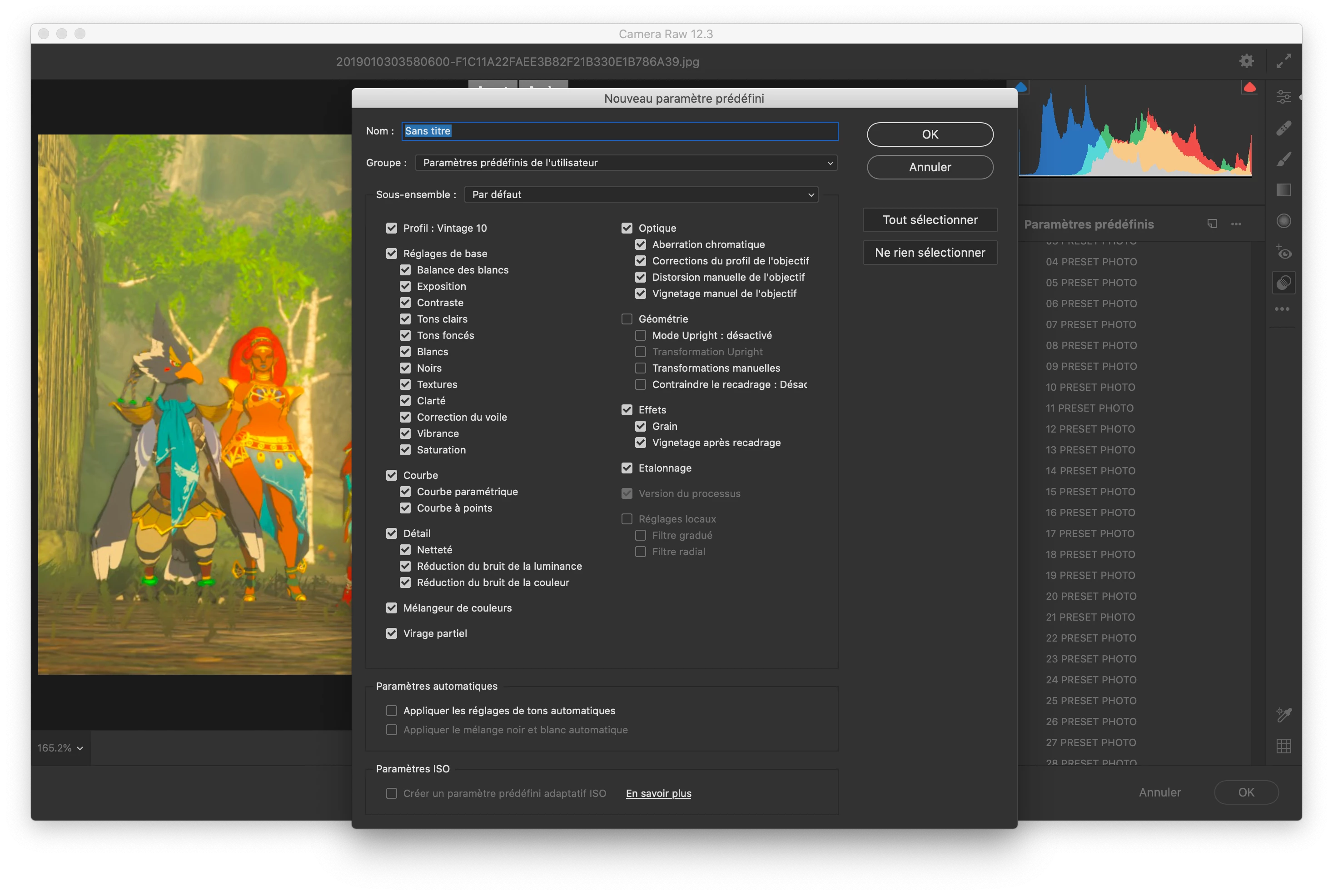
Task: Select the Adjustment Brush tool
Action: click(1283, 159)
